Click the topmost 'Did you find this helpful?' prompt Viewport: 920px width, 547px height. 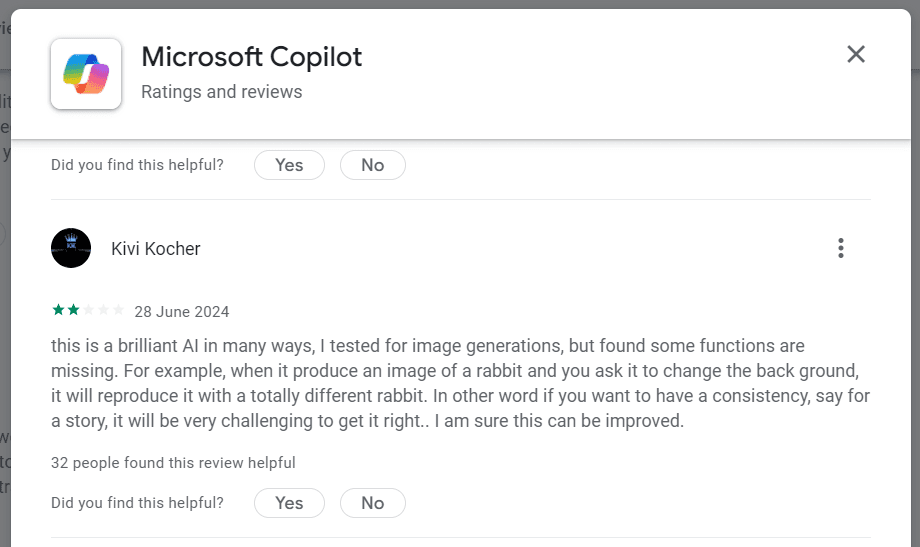137,165
